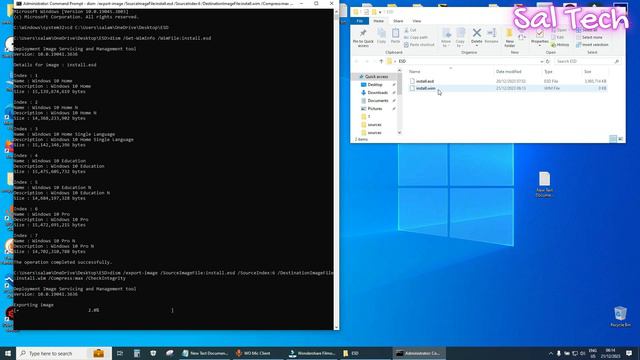The width and height of the screenshot is (640, 360).
Task: Open the File tab in Explorer
Action: tap(360, 21)
